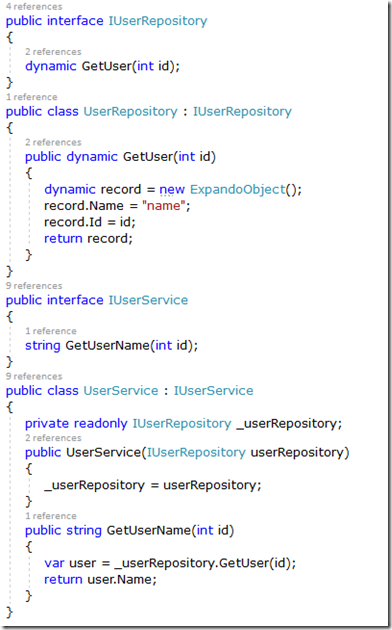The height and width of the screenshot is (630, 392).
Task: Click the "name" string literal
Action: tap(164, 206)
